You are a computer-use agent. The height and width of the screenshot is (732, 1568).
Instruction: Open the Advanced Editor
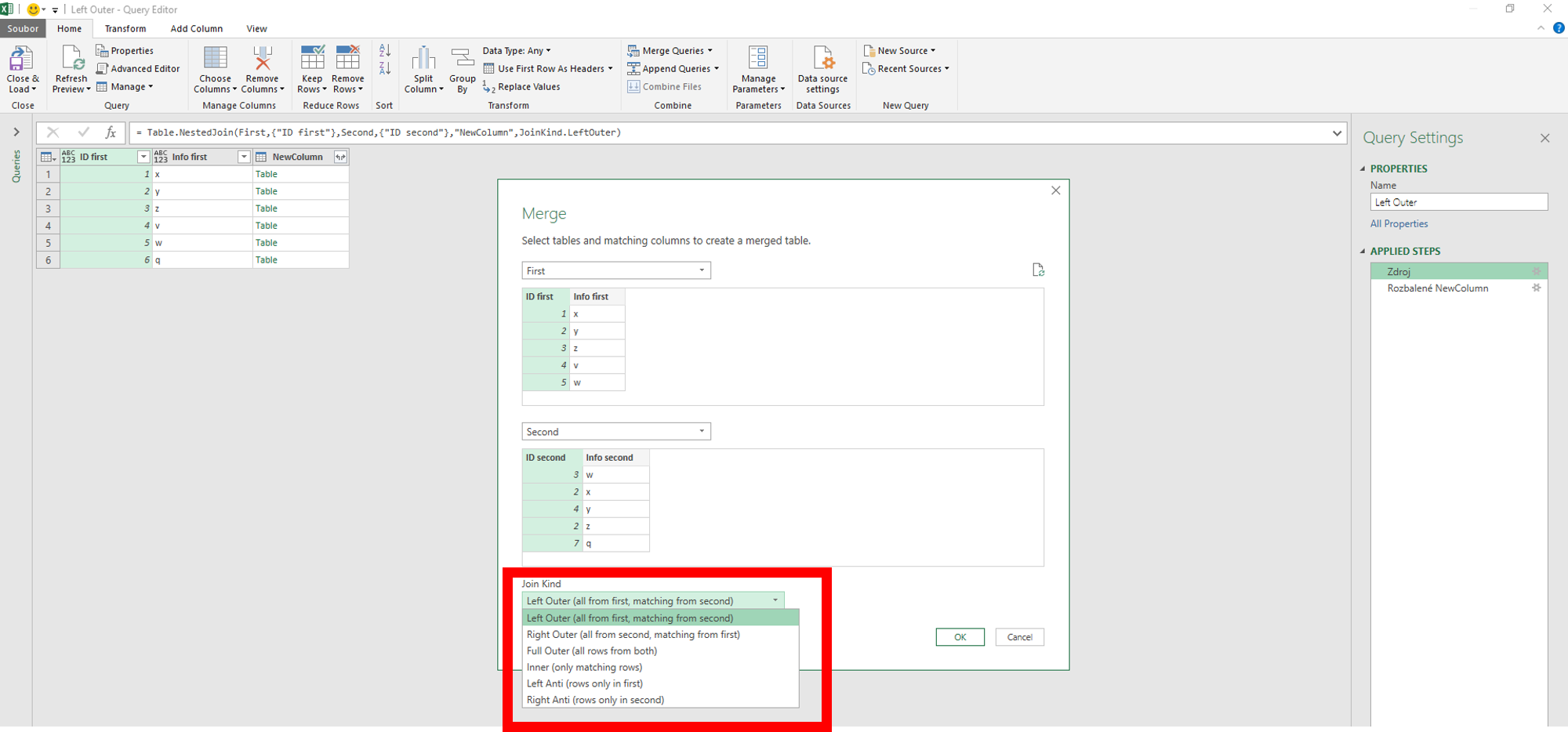(x=138, y=69)
